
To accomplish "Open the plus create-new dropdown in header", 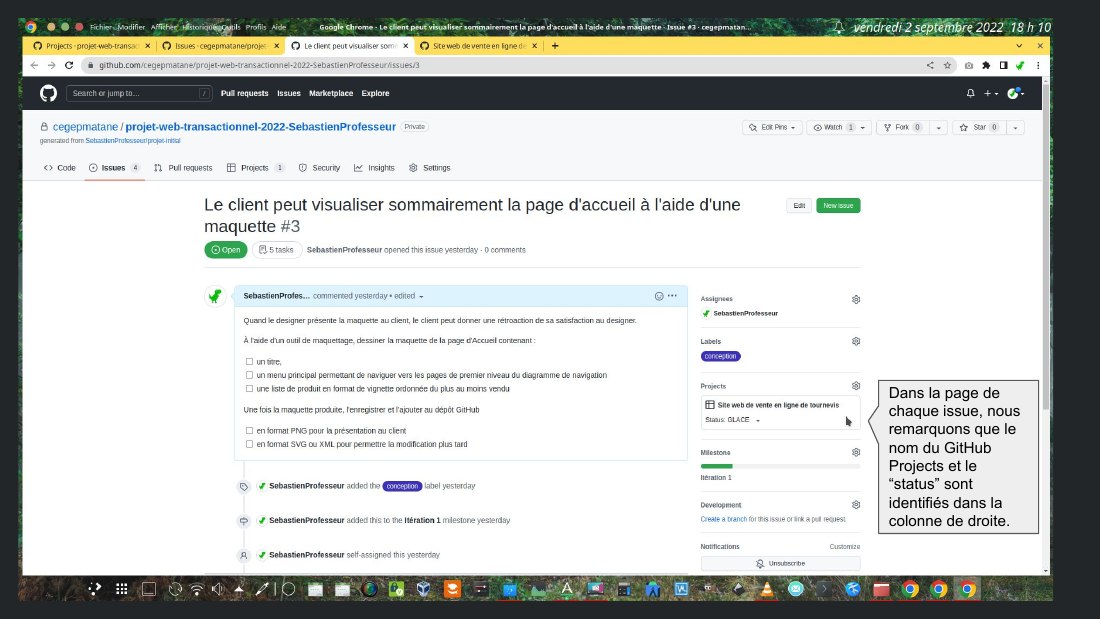I will [x=991, y=93].
